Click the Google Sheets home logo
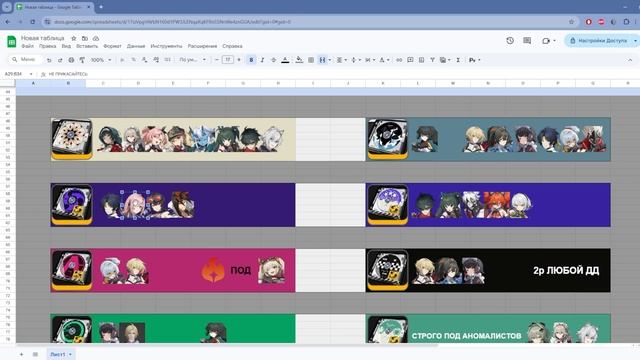This screenshot has height=360, width=640. click(x=11, y=41)
